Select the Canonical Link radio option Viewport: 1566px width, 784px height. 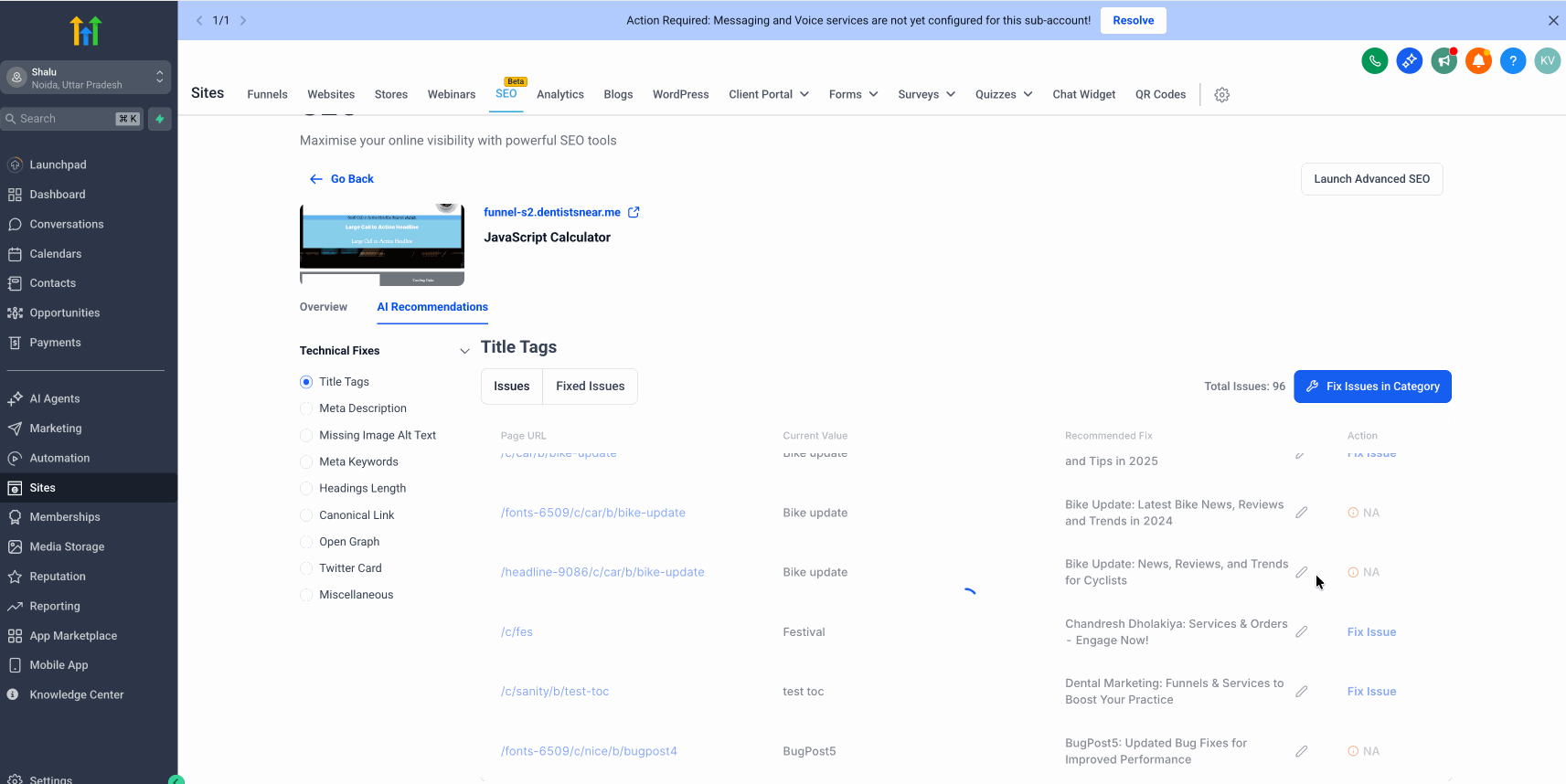coord(306,515)
